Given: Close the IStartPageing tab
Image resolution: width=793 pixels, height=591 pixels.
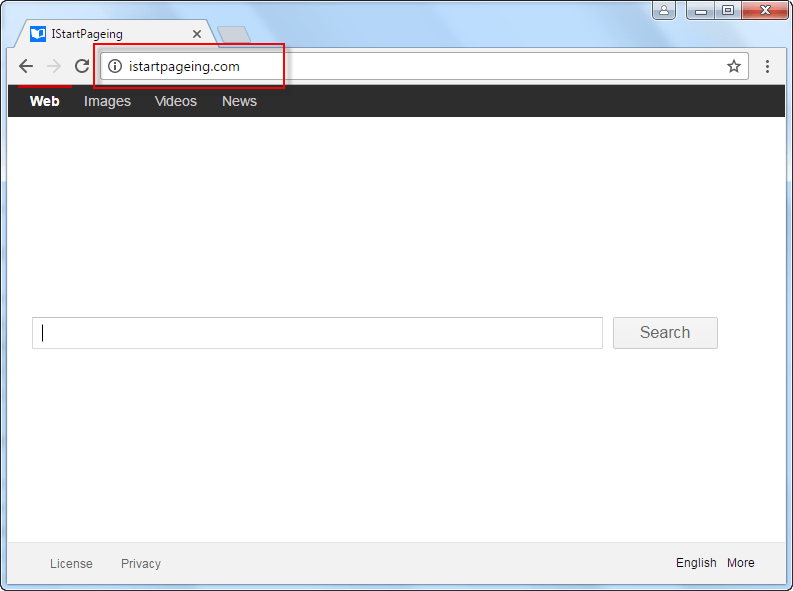Looking at the screenshot, I should point(197,34).
